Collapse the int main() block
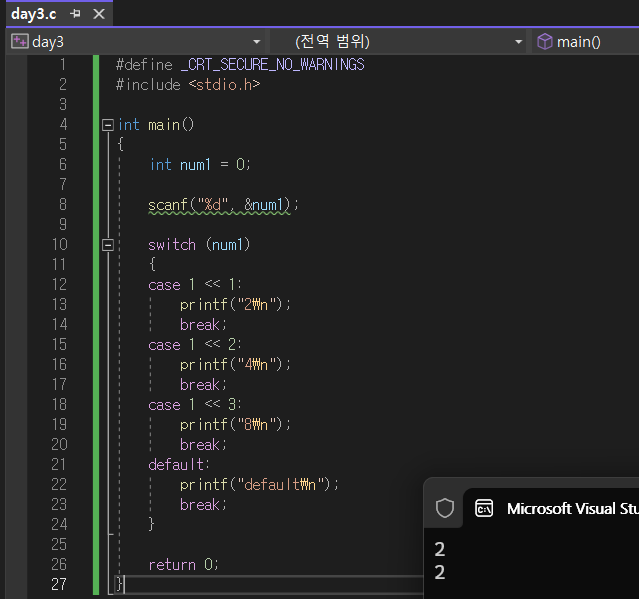 click(x=108, y=125)
